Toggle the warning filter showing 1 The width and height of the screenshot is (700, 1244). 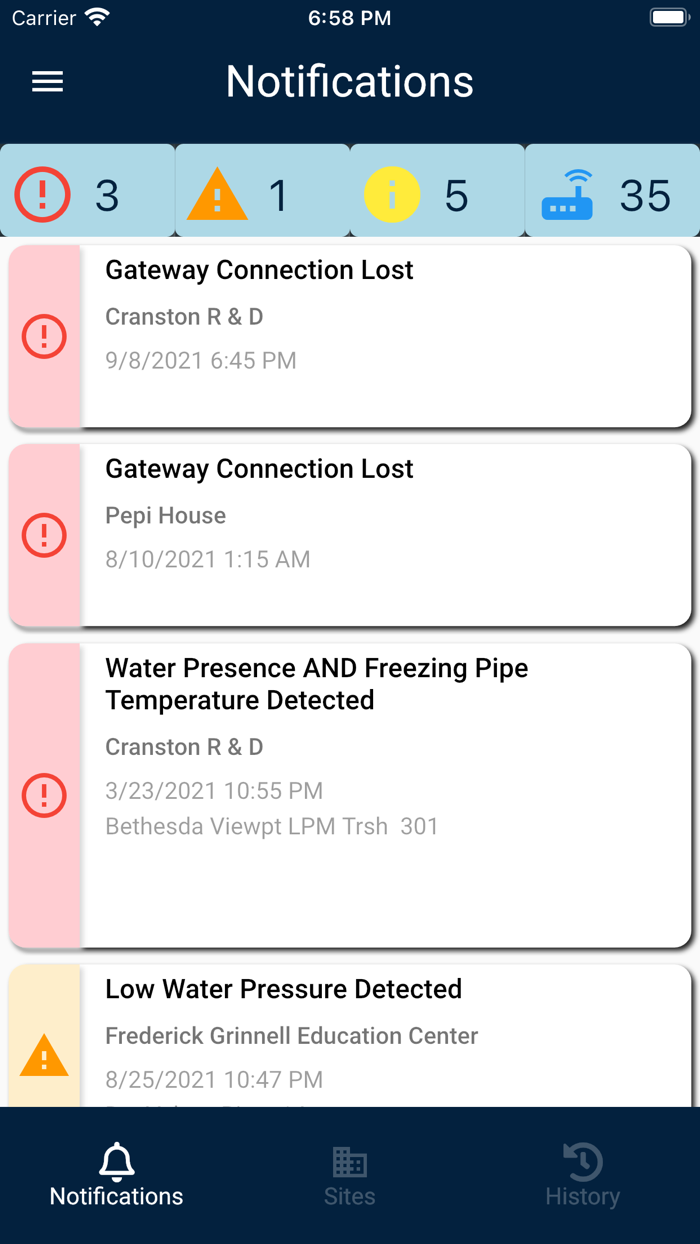coord(262,191)
